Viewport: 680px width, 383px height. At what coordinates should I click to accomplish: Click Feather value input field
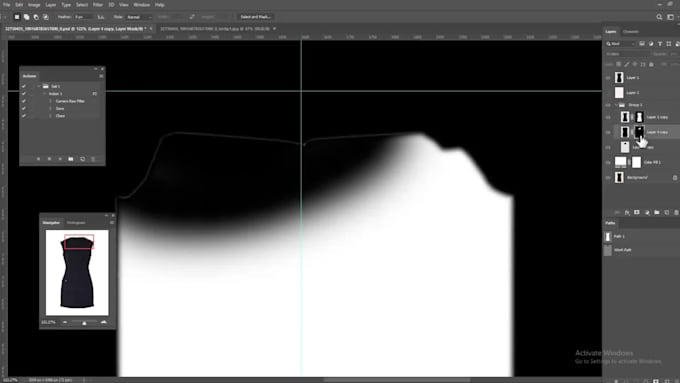click(x=83, y=17)
